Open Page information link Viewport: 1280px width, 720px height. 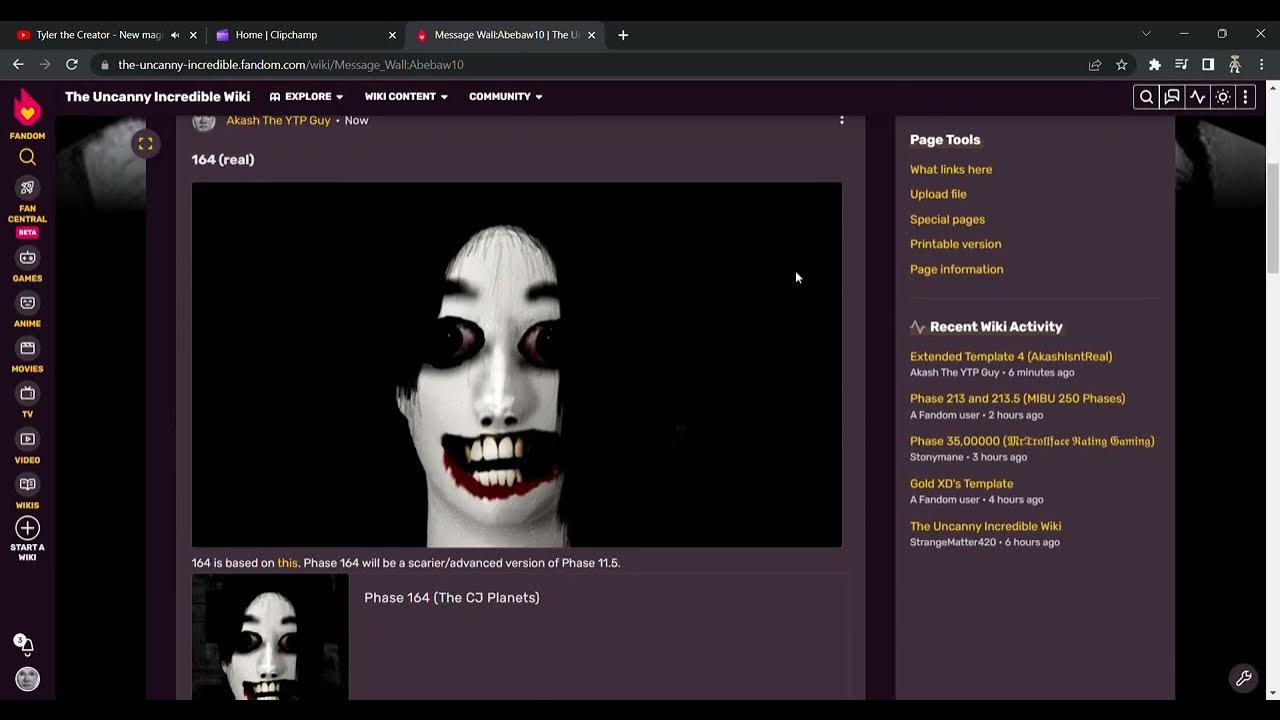point(956,269)
